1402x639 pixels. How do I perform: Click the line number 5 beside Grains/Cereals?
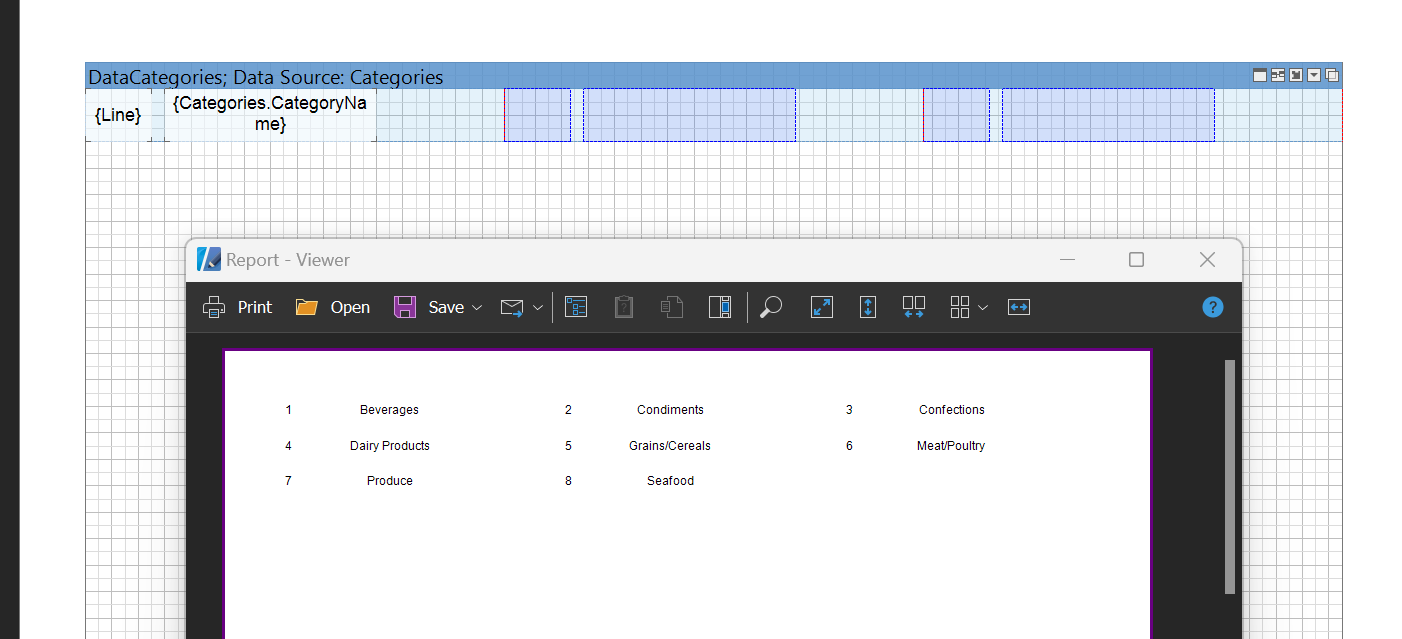point(568,446)
